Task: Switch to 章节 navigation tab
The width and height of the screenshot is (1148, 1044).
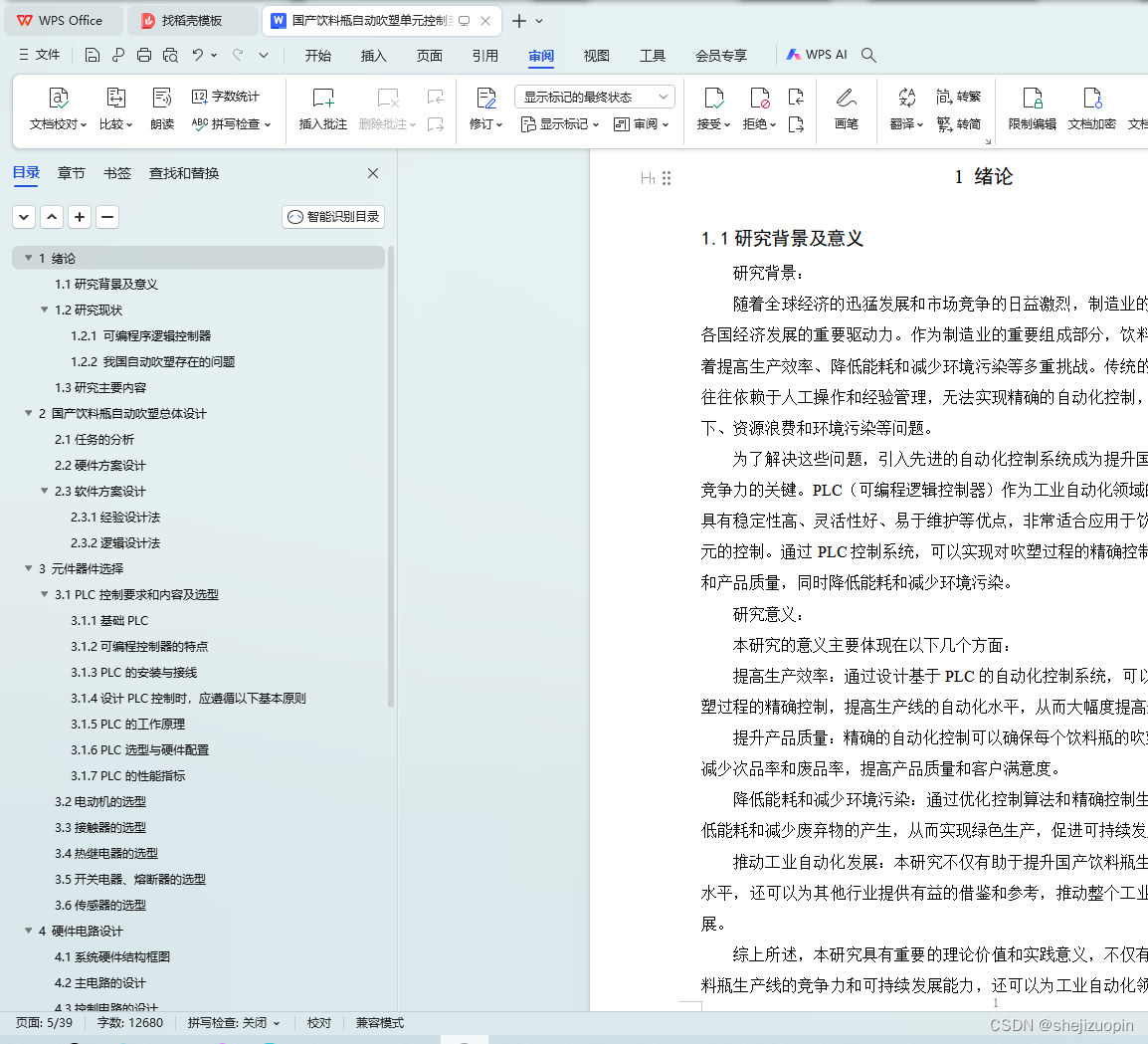Action: (71, 173)
